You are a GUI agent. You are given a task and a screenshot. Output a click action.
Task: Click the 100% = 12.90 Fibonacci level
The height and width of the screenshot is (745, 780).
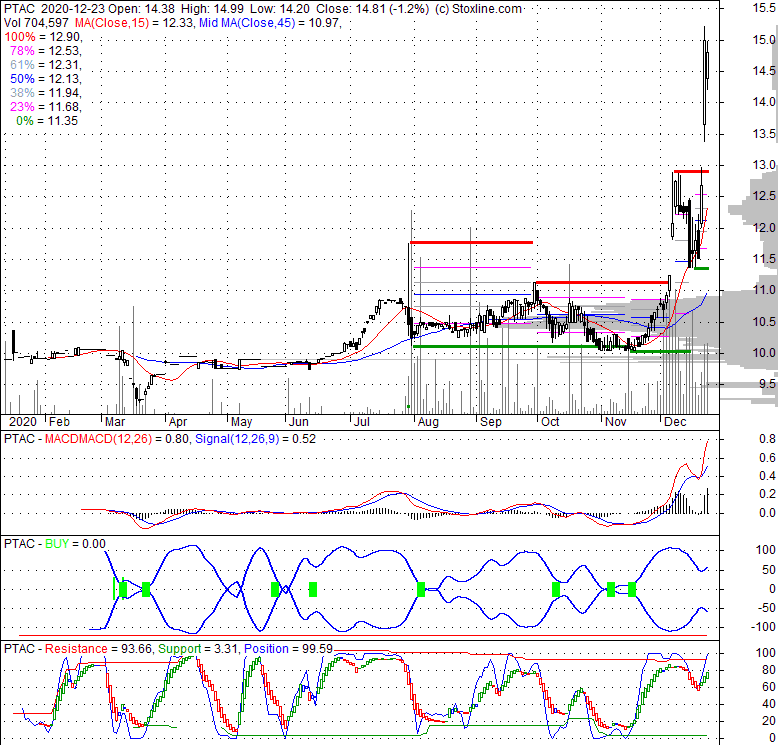(x=43, y=37)
